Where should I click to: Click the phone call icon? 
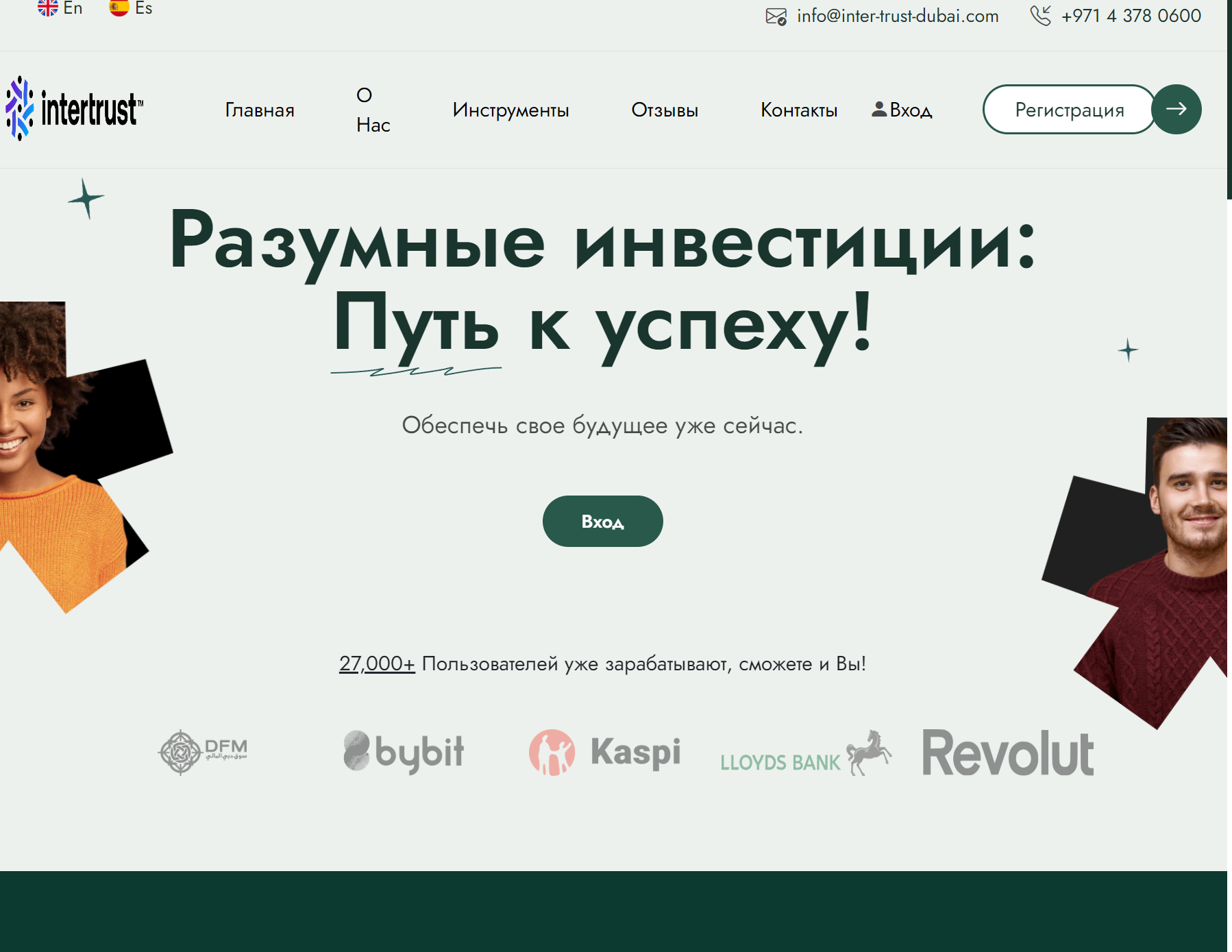click(1040, 16)
